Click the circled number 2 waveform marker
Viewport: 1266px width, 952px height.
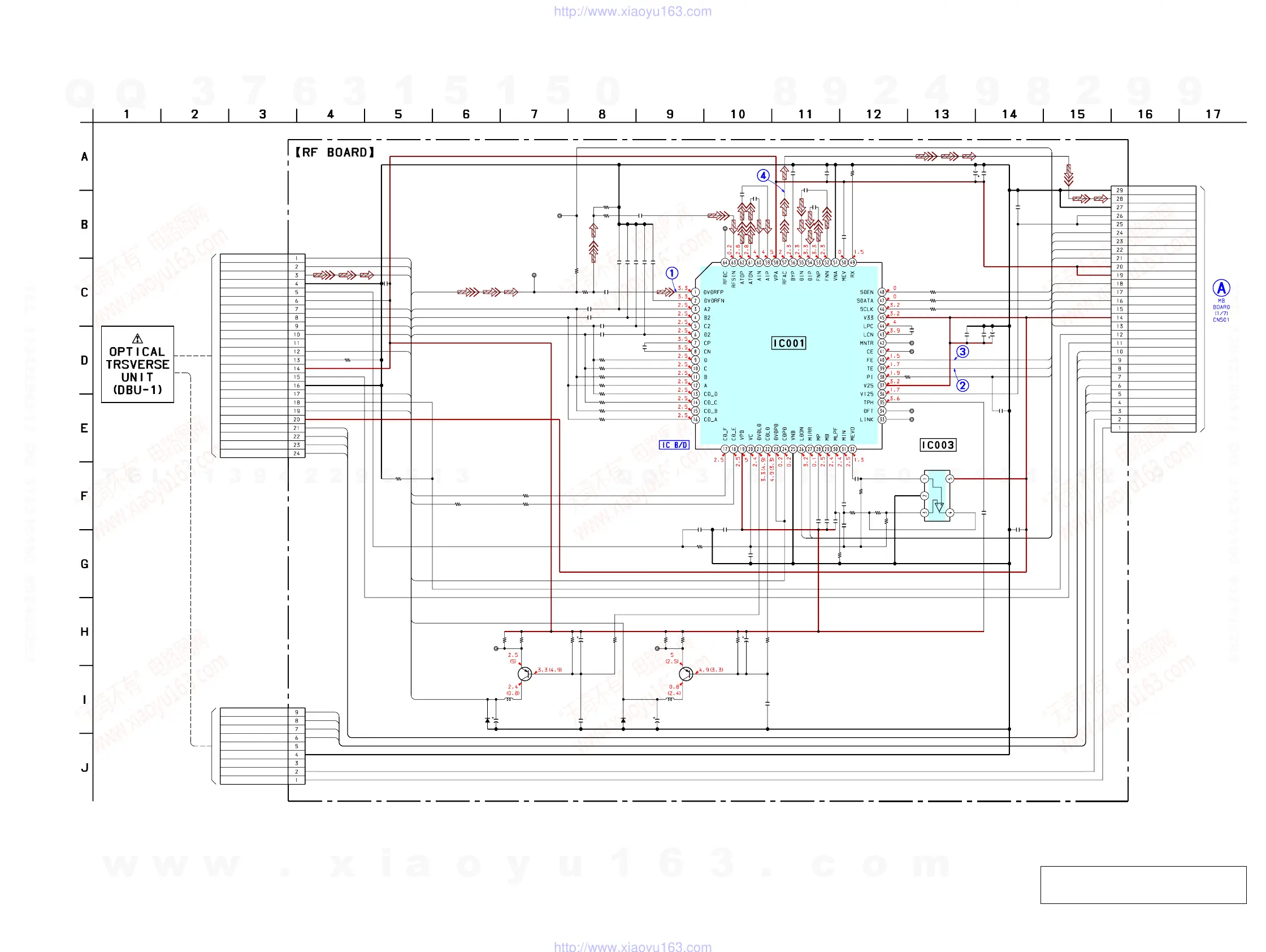pyautogui.click(x=962, y=385)
